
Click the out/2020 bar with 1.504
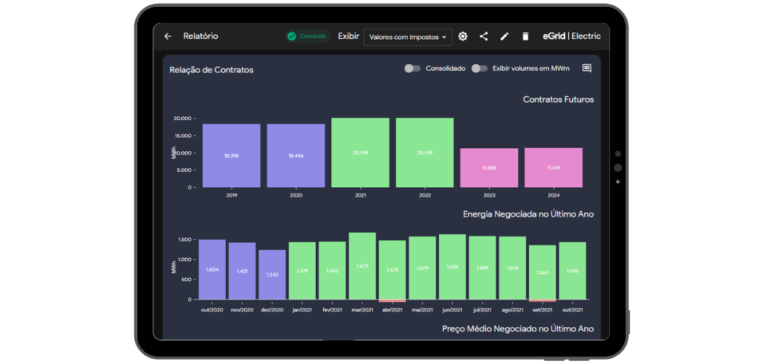[212, 269]
